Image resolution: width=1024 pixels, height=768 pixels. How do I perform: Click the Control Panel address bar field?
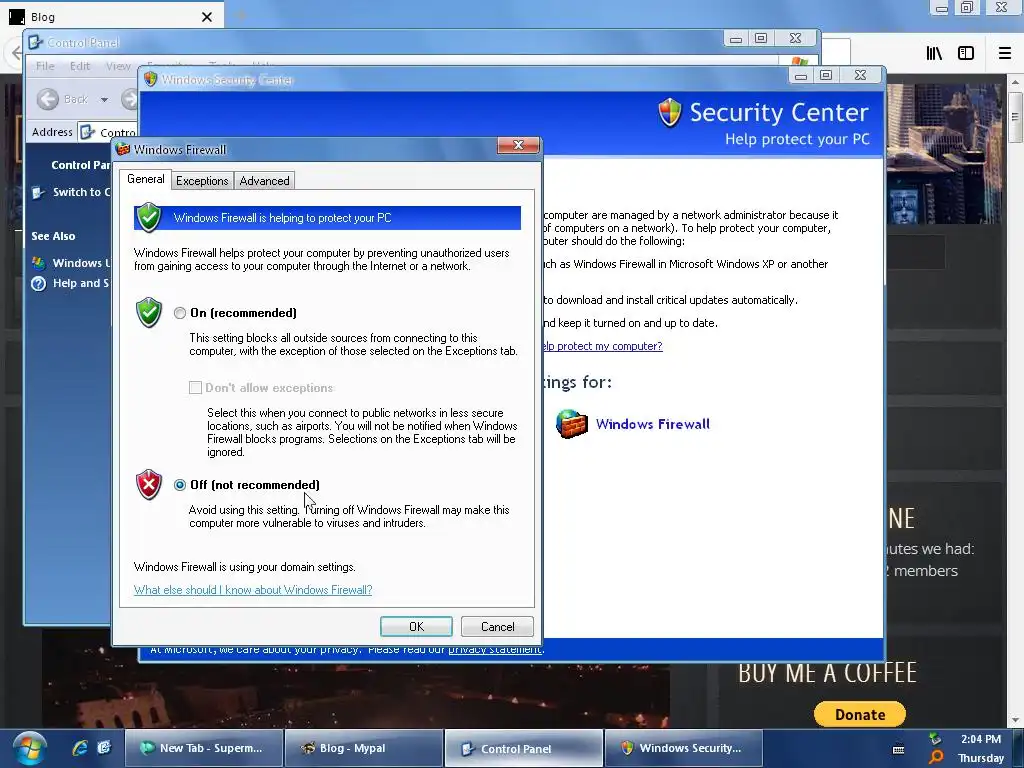(108, 132)
